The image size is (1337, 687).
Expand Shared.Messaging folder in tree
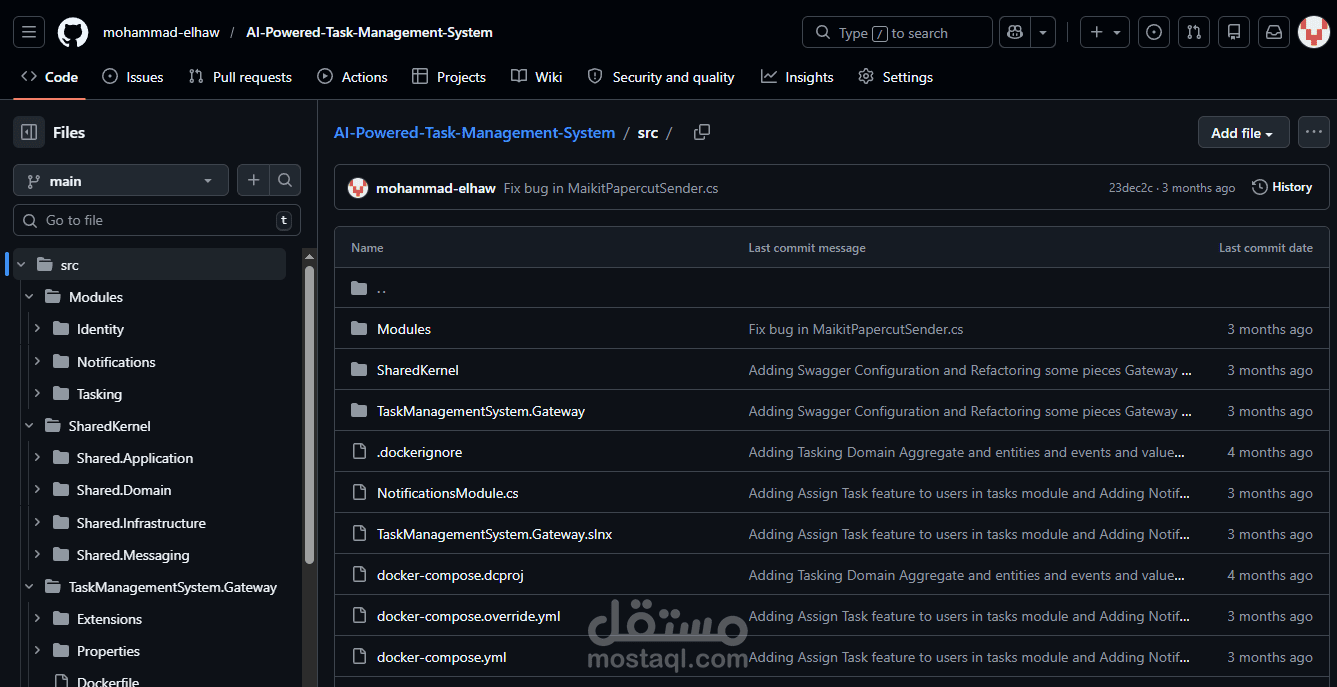point(37,555)
